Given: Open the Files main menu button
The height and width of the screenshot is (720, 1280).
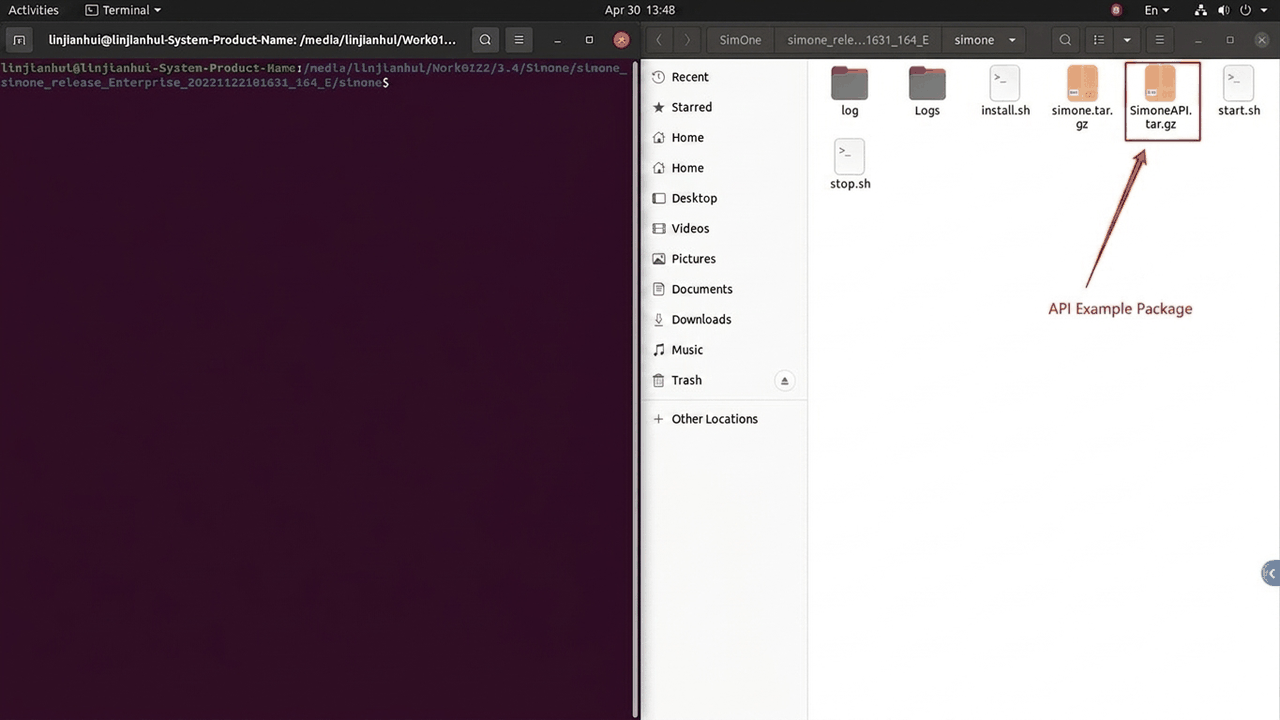Looking at the screenshot, I should click(1159, 40).
